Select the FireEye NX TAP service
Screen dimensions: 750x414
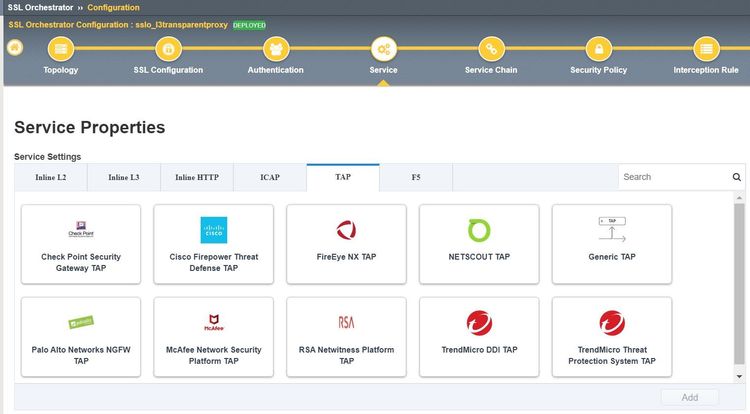pos(346,244)
